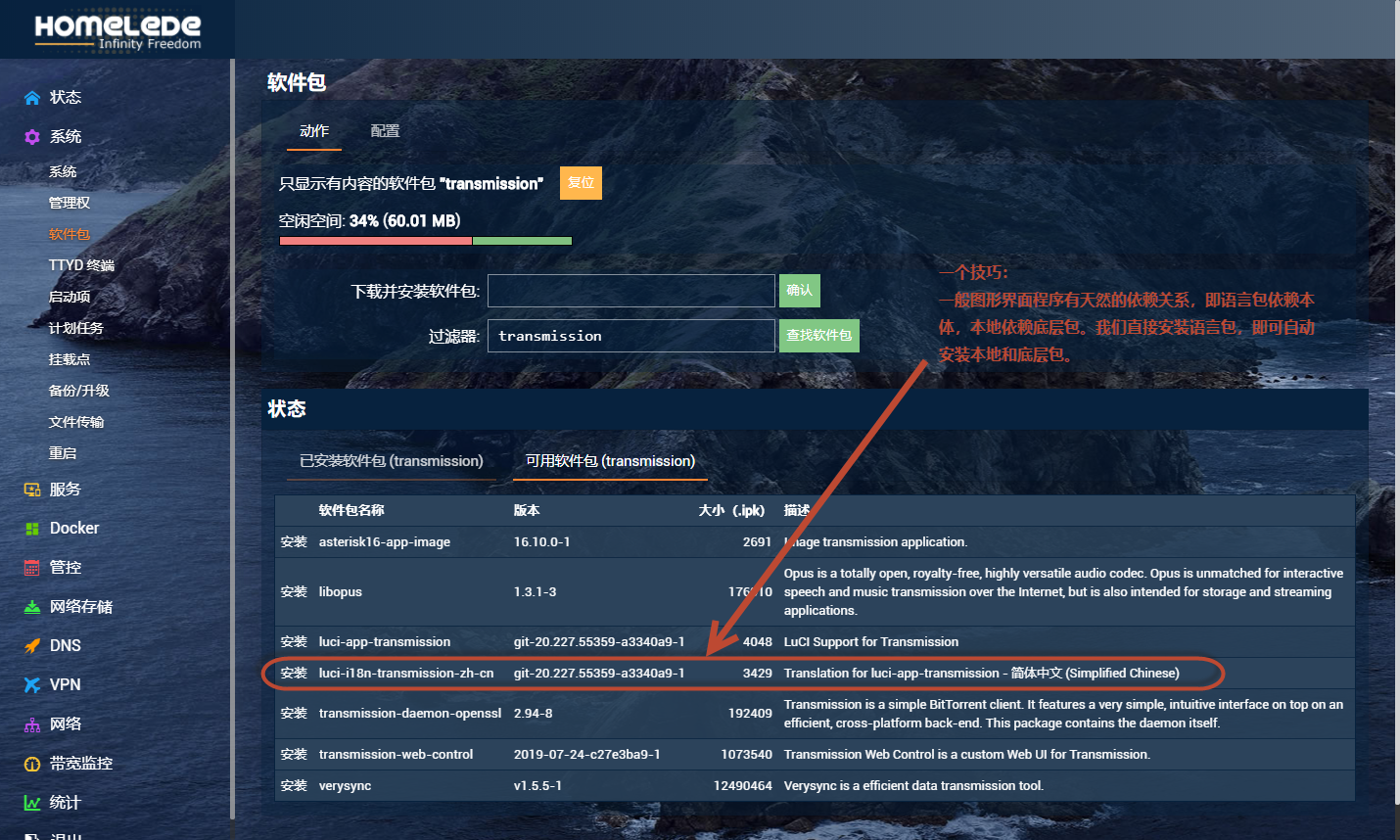Open 计划任务 submenu item

pos(75,328)
